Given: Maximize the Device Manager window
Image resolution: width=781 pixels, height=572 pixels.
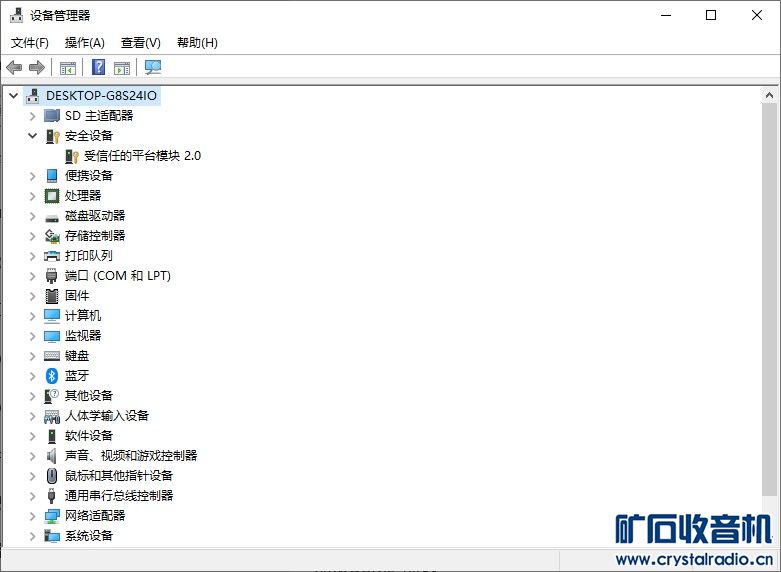Looking at the screenshot, I should (711, 15).
